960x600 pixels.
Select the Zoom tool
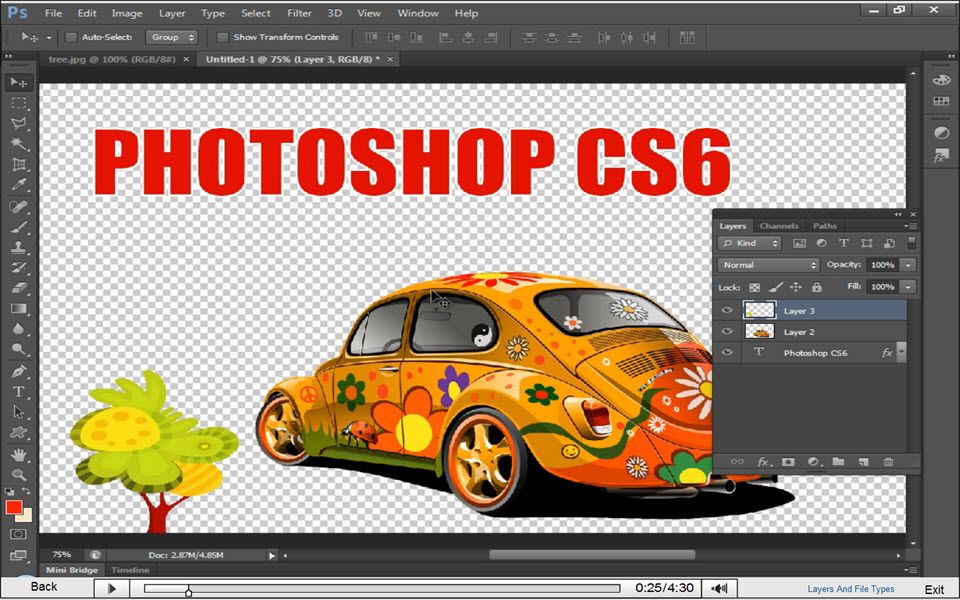click(x=19, y=474)
